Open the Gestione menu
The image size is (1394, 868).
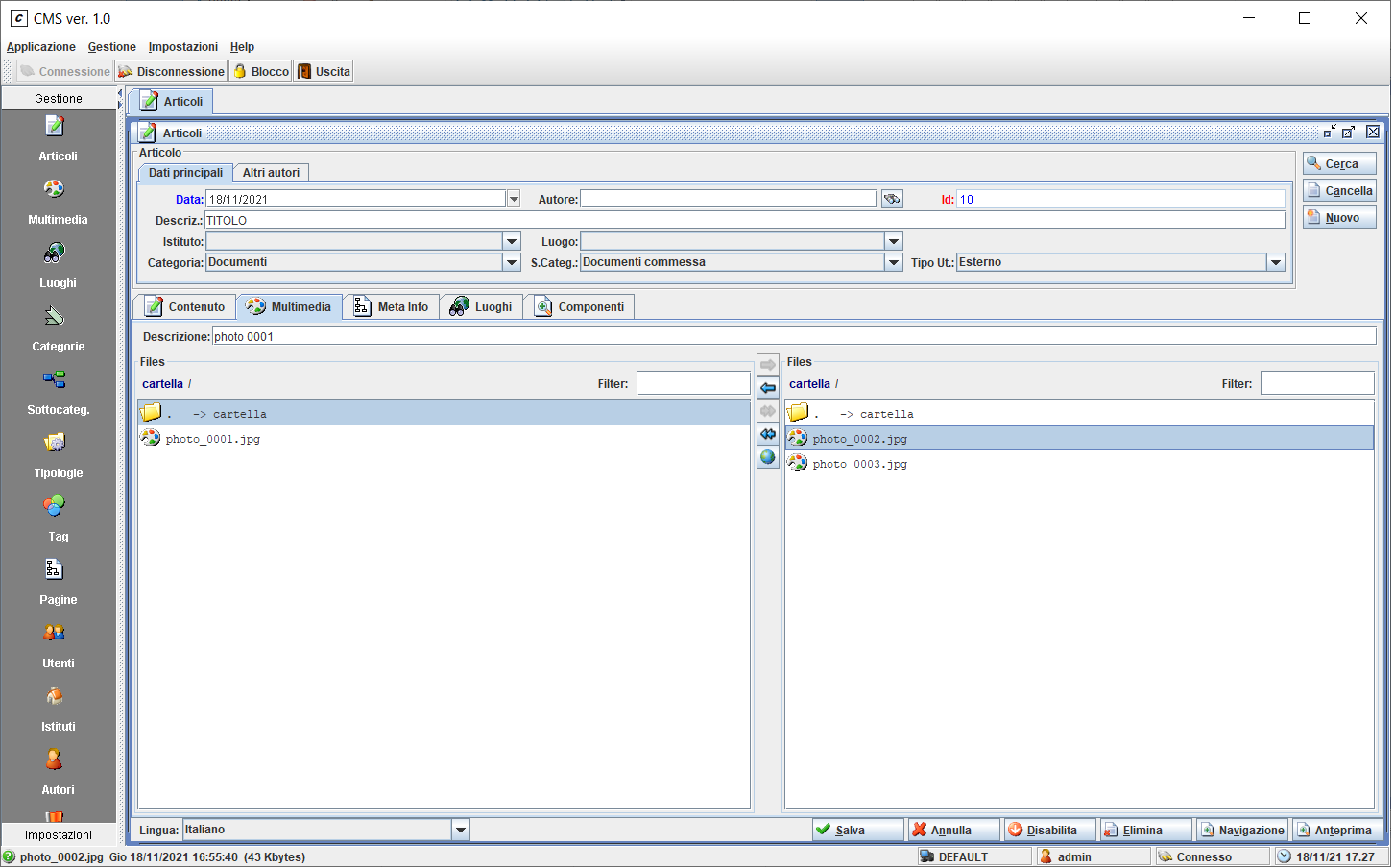tap(112, 46)
